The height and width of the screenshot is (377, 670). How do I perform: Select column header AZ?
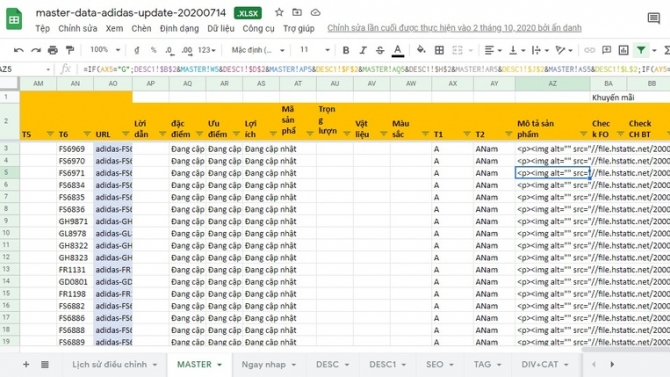(552, 83)
